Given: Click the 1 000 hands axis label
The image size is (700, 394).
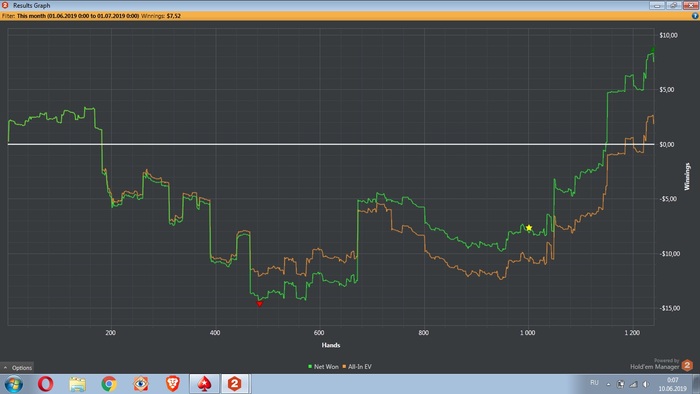Looking at the screenshot, I should 527,332.
